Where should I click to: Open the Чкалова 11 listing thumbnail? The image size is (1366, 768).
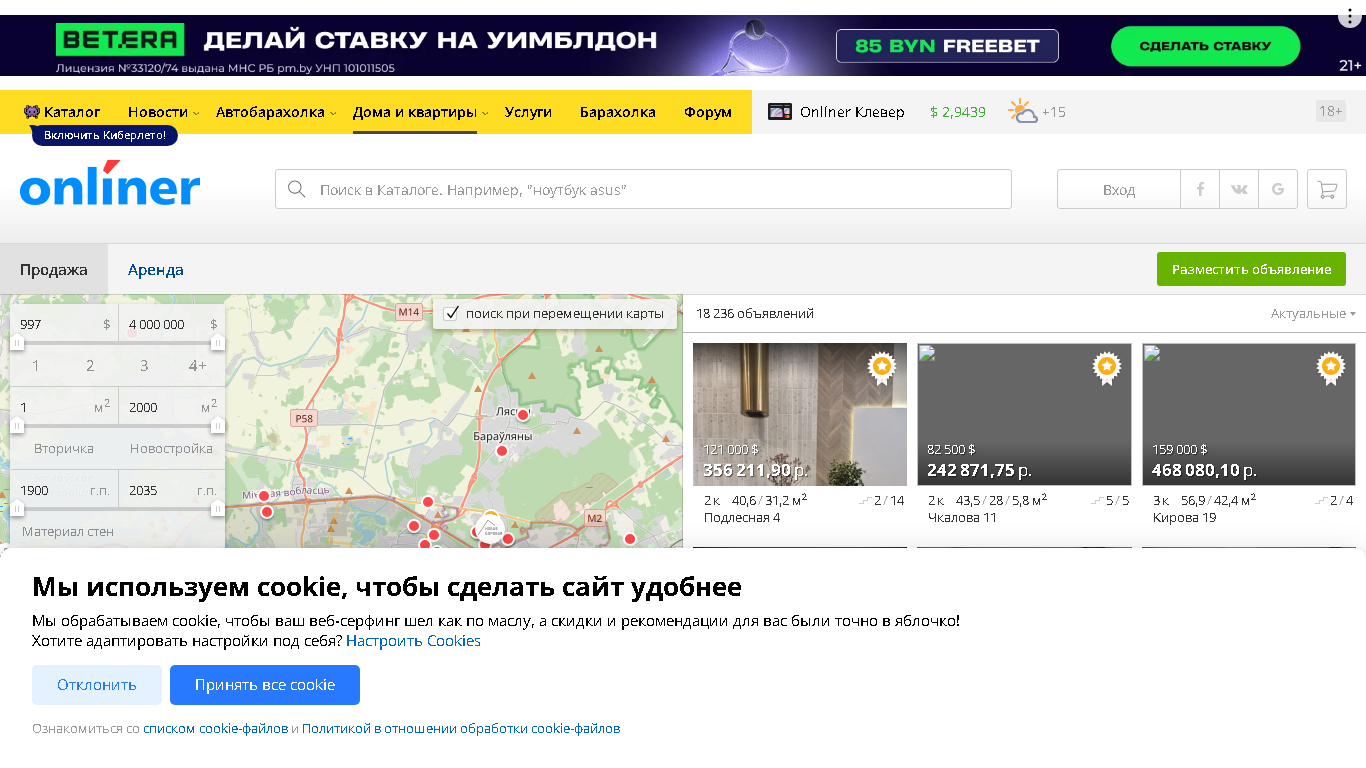1024,415
